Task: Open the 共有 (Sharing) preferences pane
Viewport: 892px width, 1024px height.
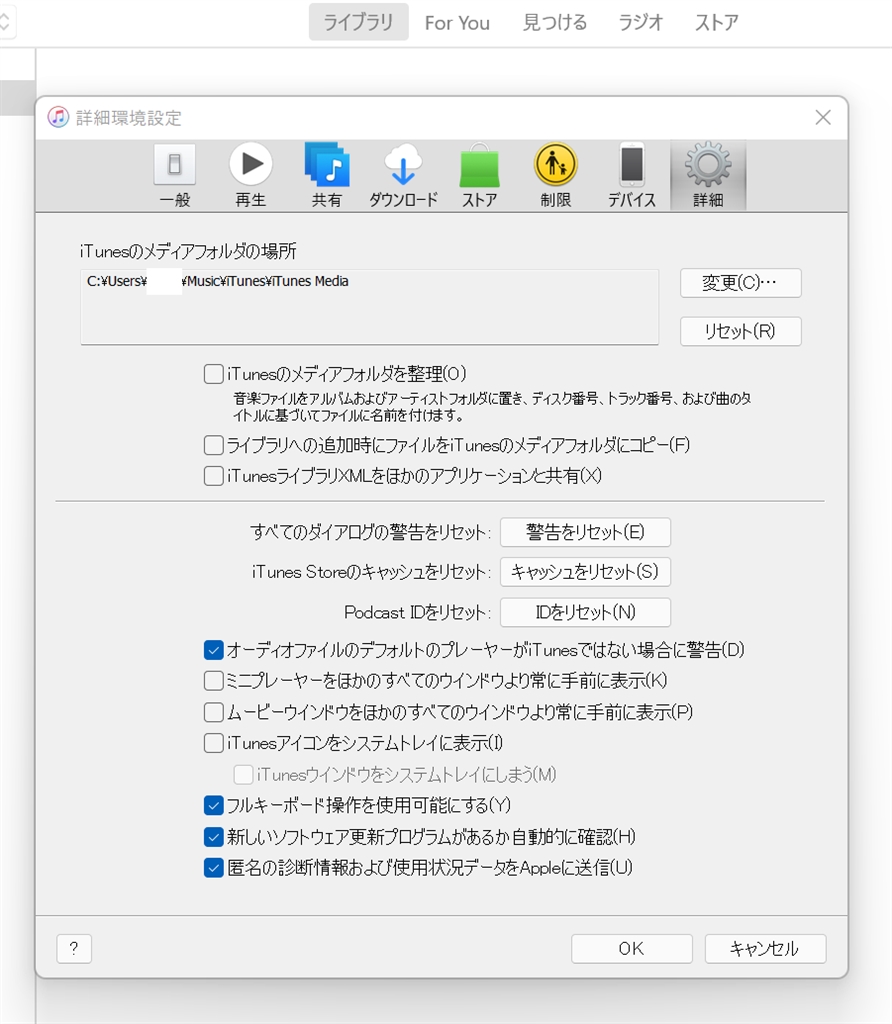Action: point(327,176)
